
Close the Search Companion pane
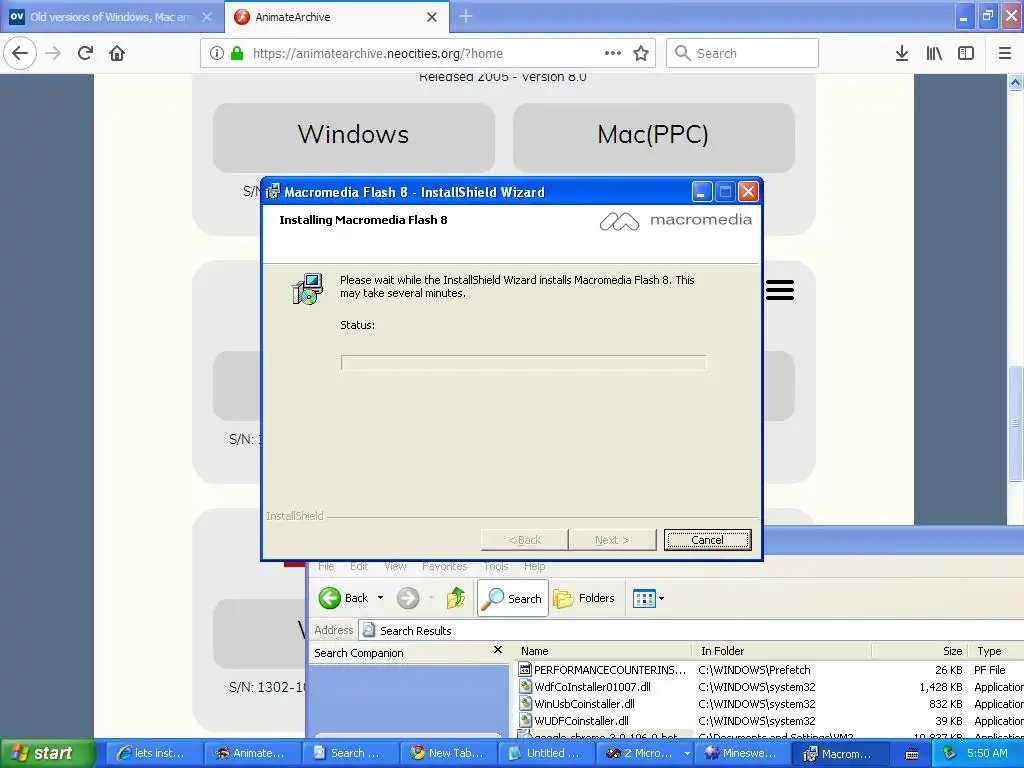[x=498, y=650]
